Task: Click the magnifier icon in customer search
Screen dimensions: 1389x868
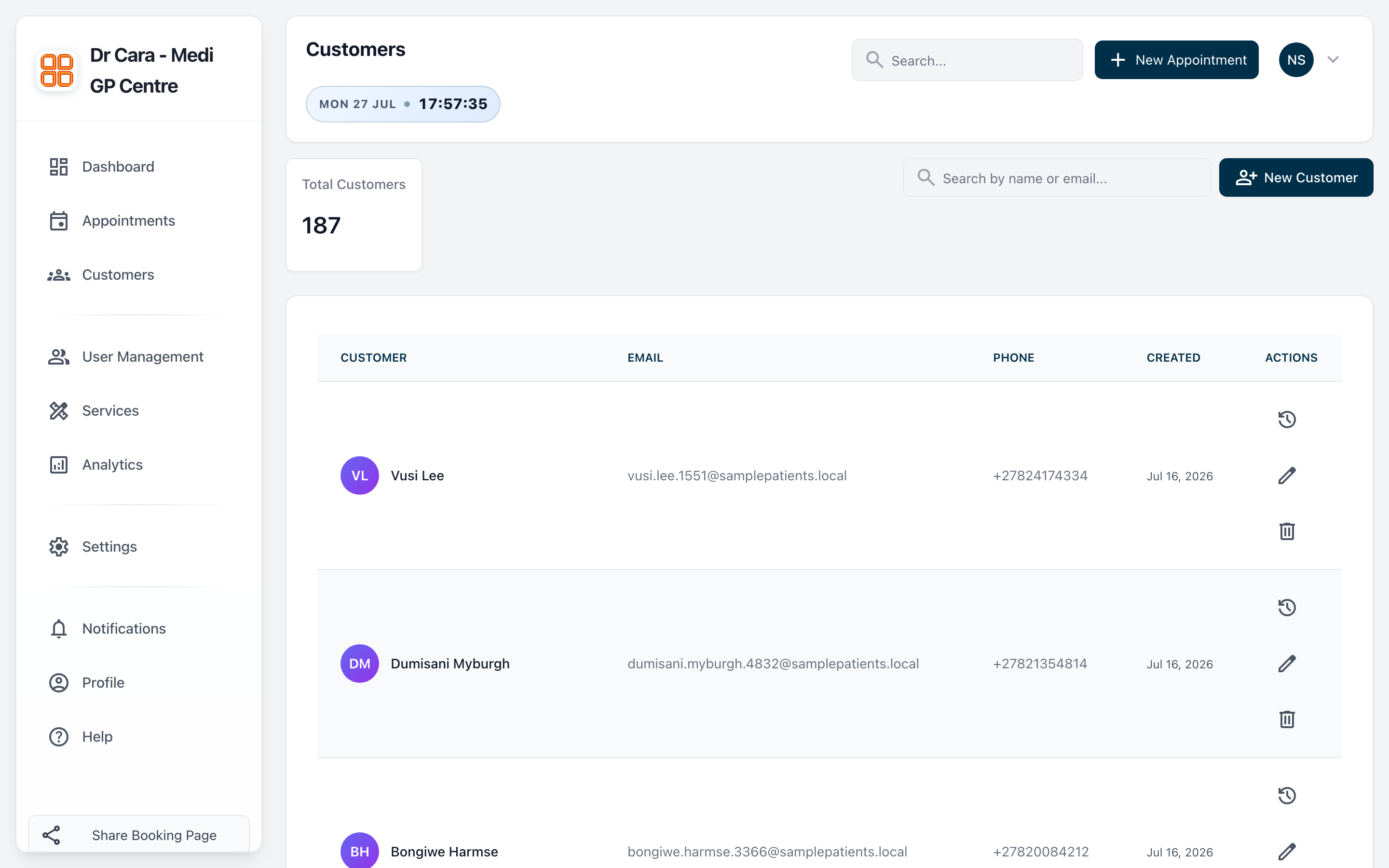Action: (925, 177)
